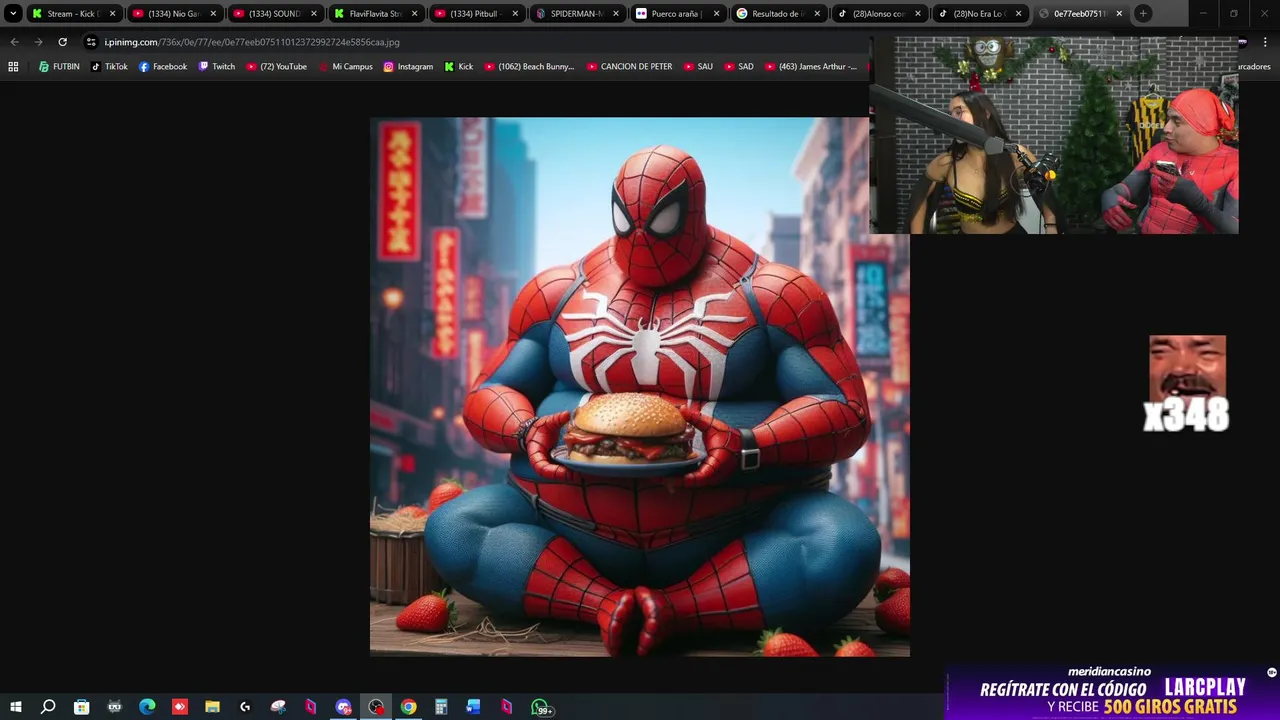1280x720 pixels.
Task: Close the Stream - Kick tab
Action: [112, 14]
